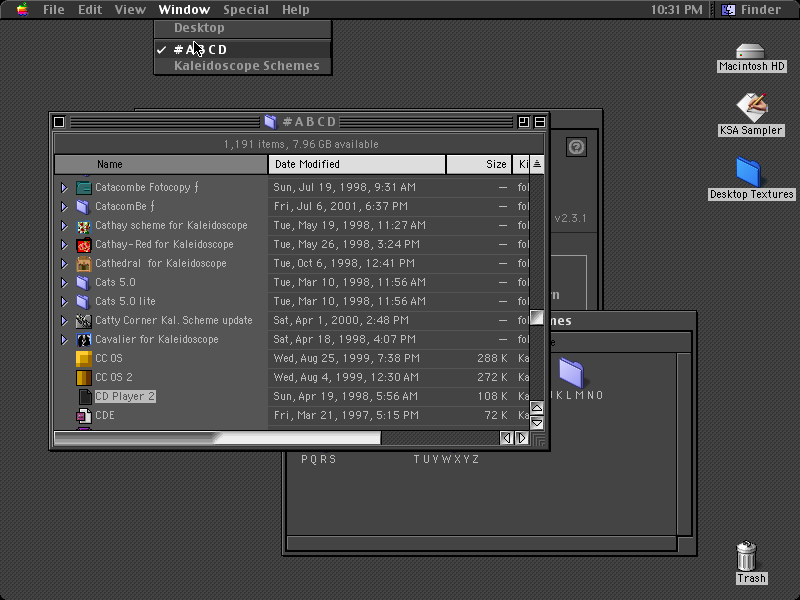Choose Desktop from the Window menu
This screenshot has width=800, height=600.
point(243,28)
